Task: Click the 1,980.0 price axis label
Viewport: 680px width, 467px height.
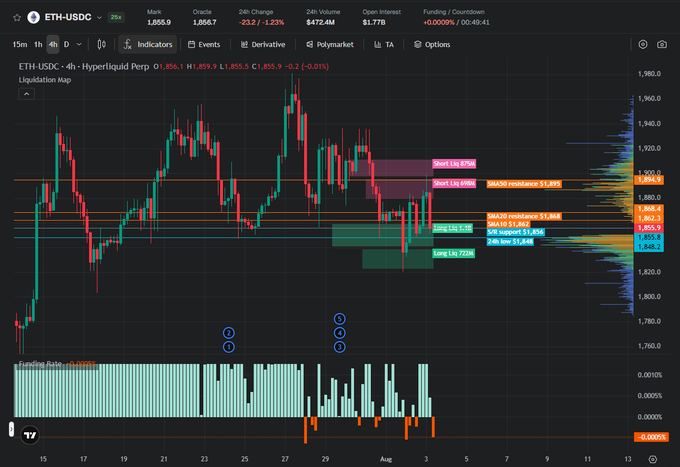Action: pyautogui.click(x=649, y=74)
